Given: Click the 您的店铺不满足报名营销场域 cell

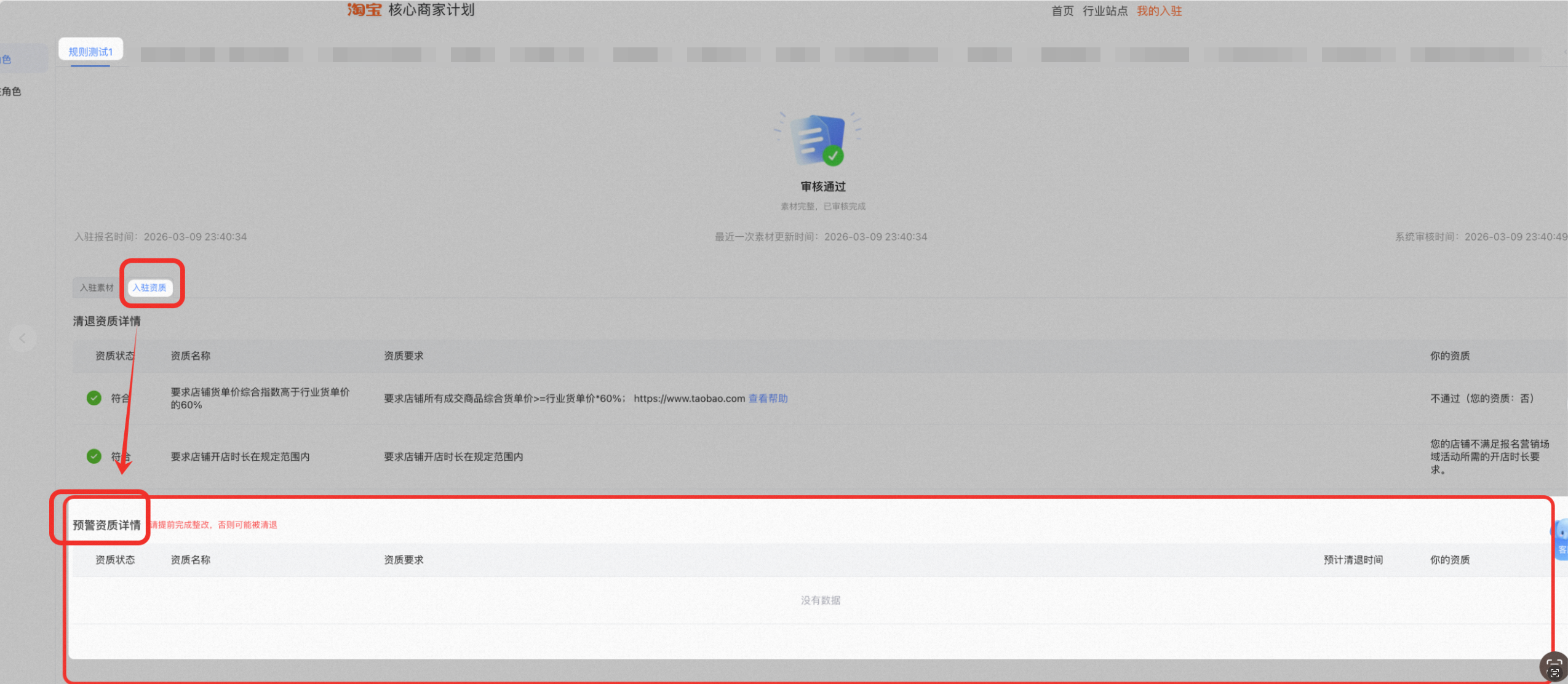Looking at the screenshot, I should point(1490,456).
